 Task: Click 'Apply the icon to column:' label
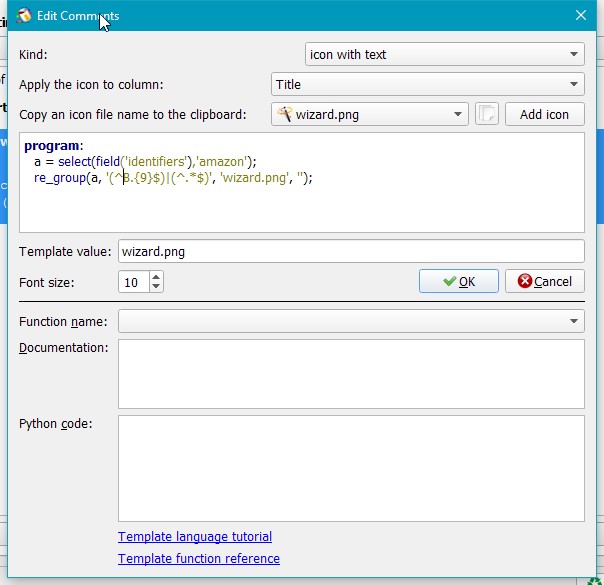[91, 84]
